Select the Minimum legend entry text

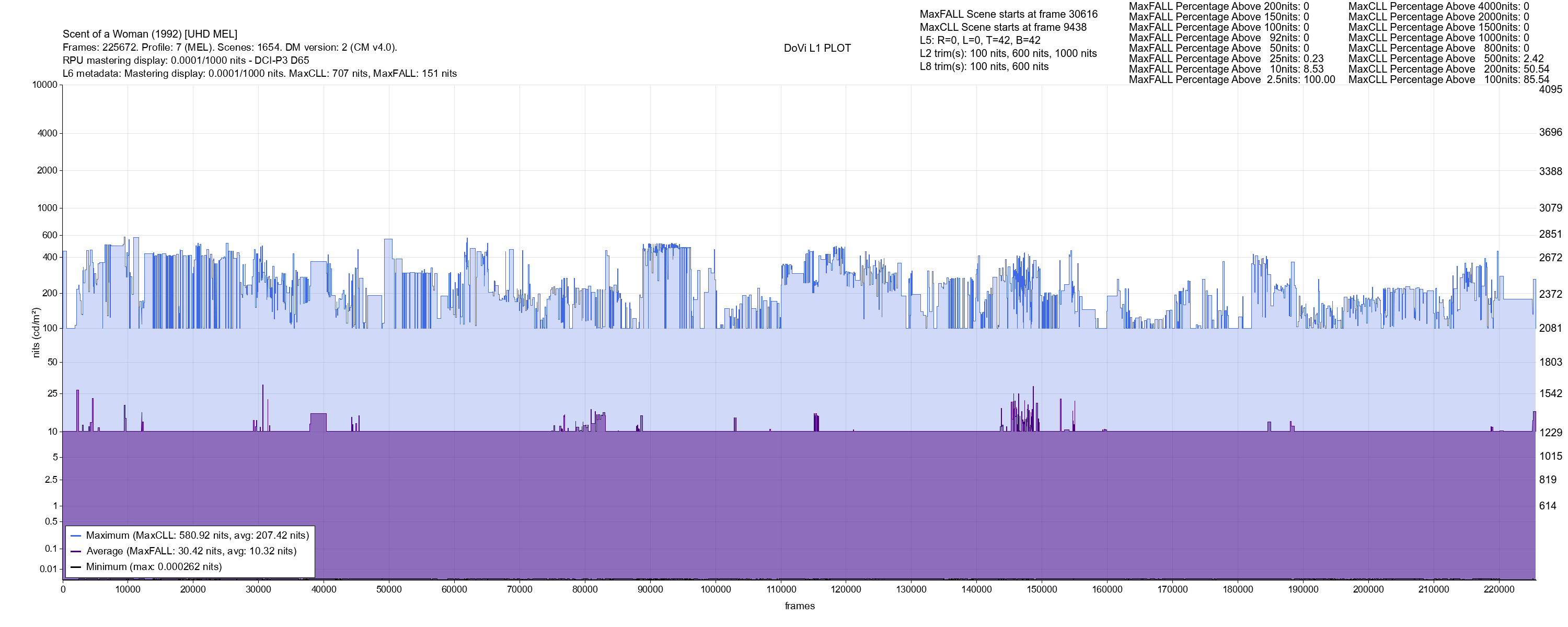(x=153, y=567)
